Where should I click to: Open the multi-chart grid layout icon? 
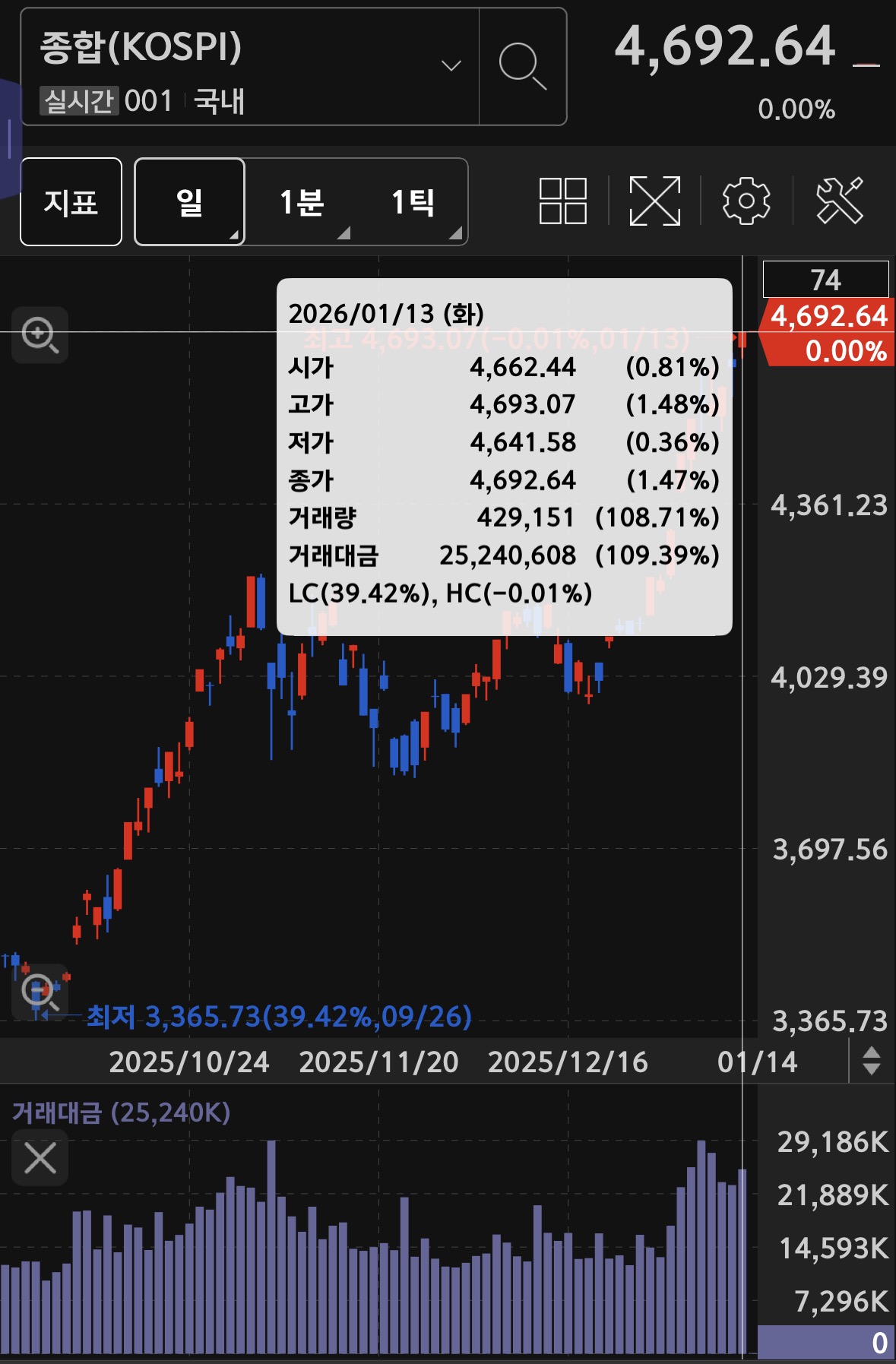(563, 201)
